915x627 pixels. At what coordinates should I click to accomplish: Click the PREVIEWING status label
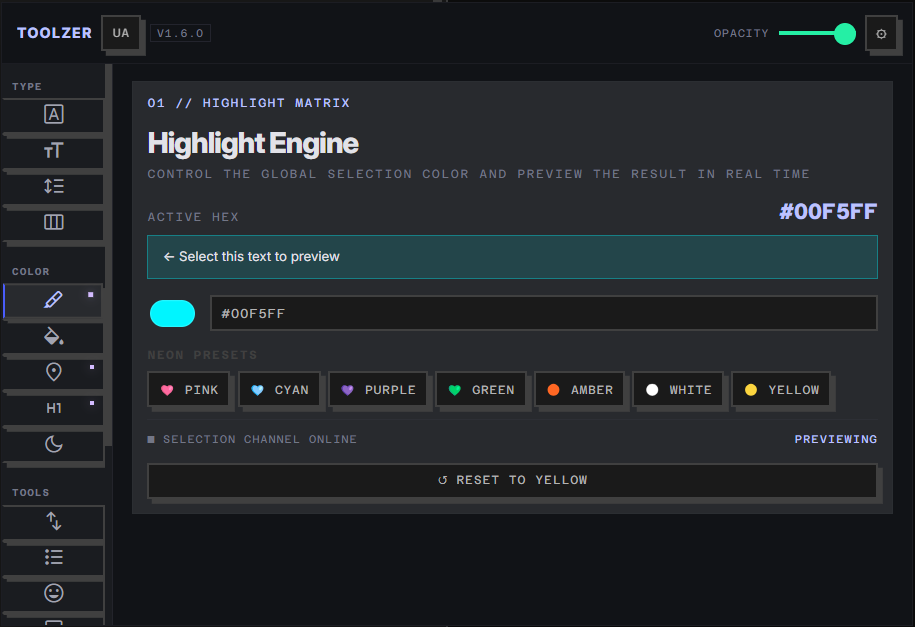pyautogui.click(x=836, y=440)
